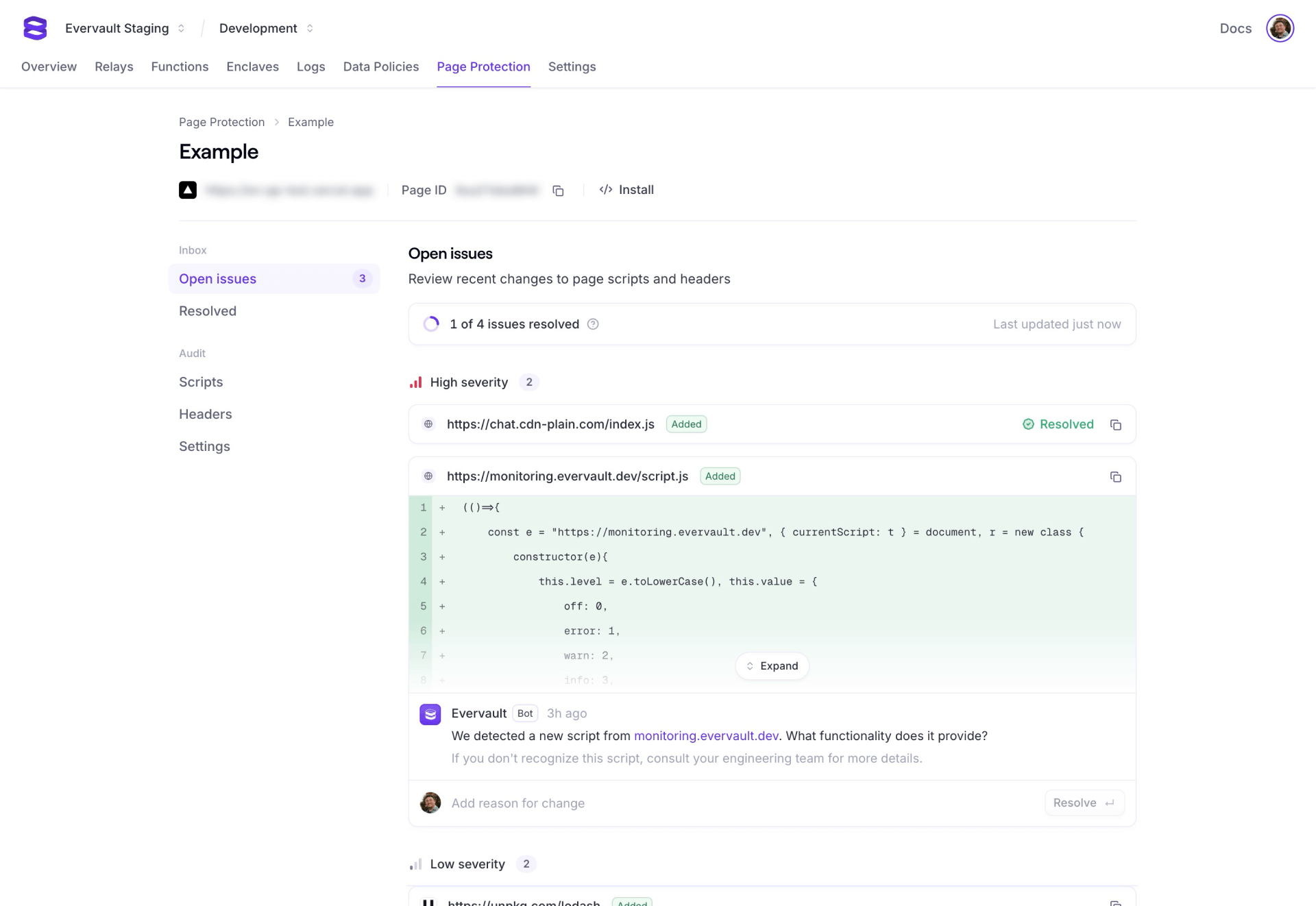Click the Resolved status label
The width and height of the screenshot is (1316, 906).
coord(1067,424)
